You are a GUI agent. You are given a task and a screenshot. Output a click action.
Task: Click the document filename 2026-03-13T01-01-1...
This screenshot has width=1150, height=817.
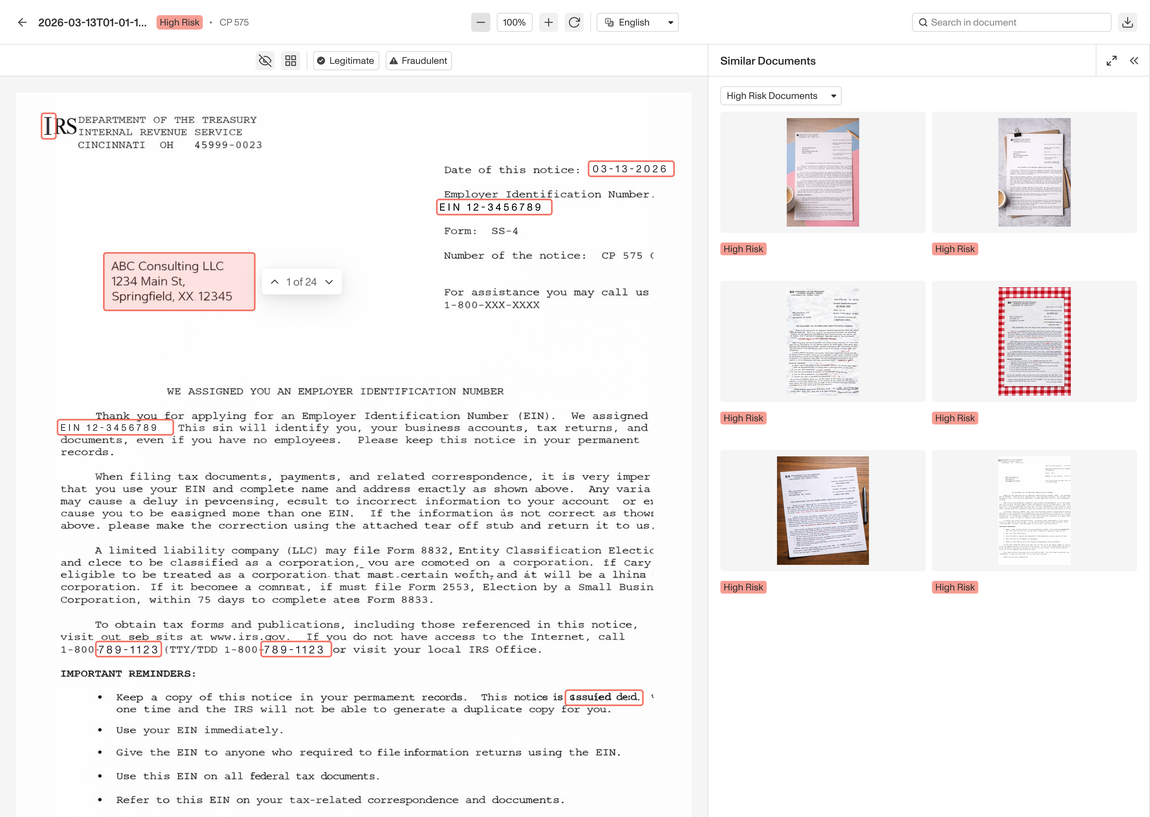click(x=92, y=22)
